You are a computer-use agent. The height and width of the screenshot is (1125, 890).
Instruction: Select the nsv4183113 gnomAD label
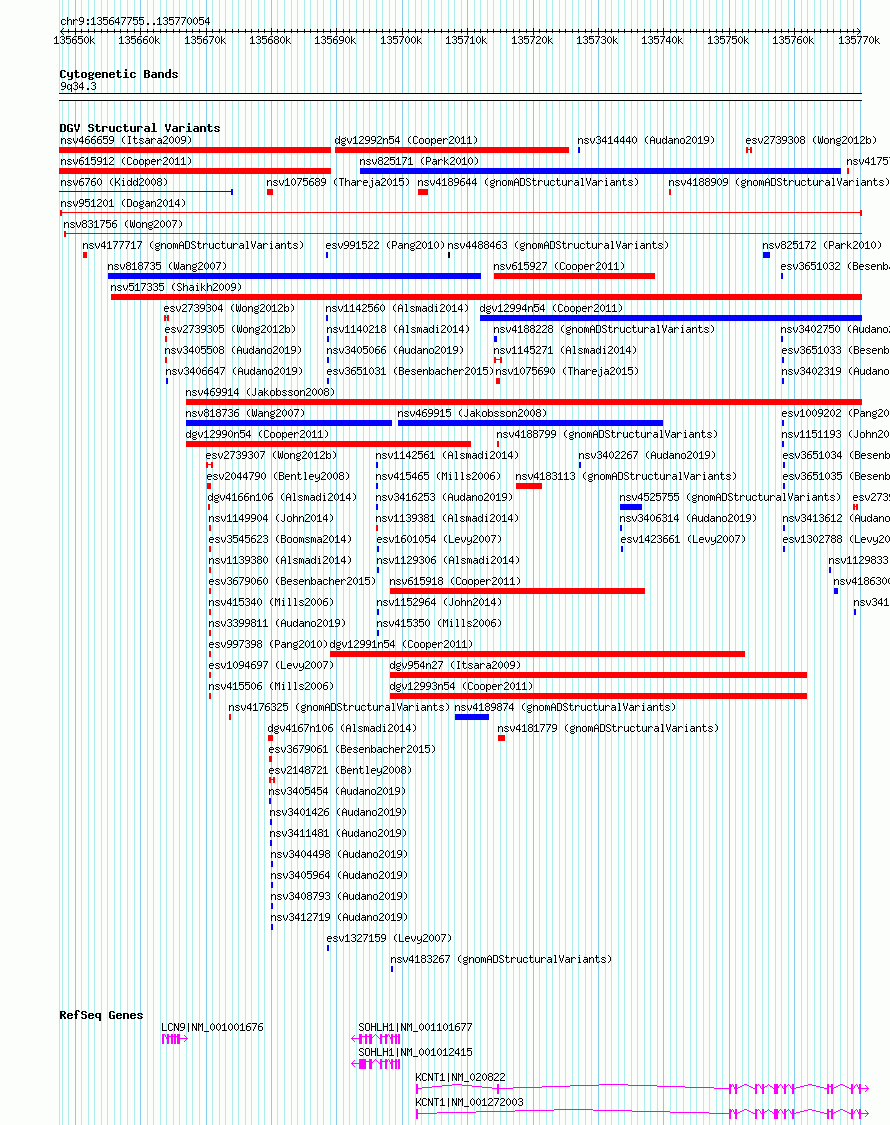point(626,476)
